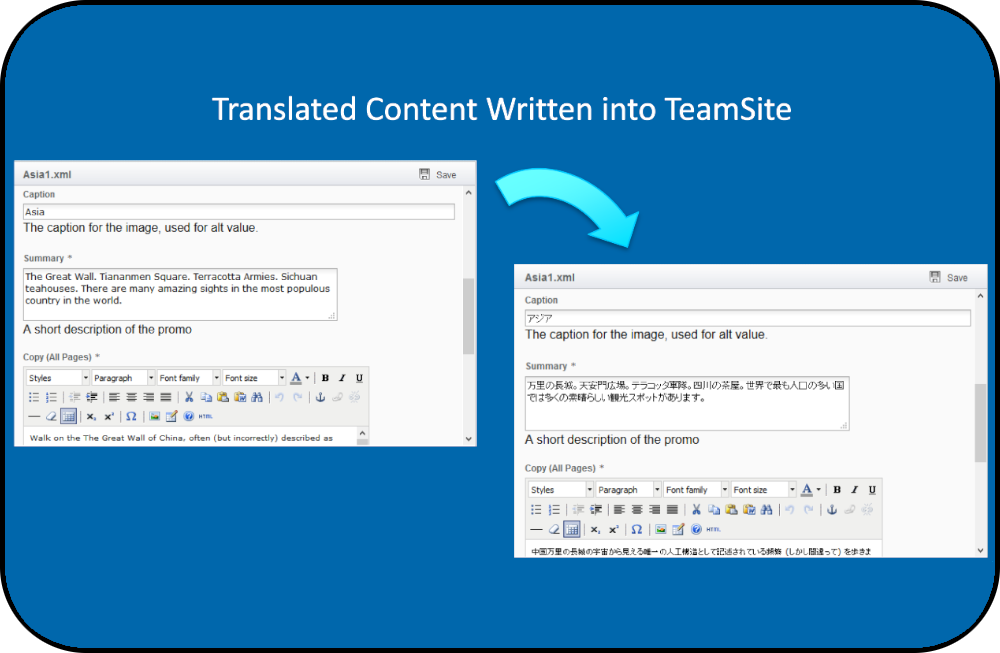The width and height of the screenshot is (1000, 653).
Task: Toggle Italic in the English editor toolbar
Action: click(342, 378)
